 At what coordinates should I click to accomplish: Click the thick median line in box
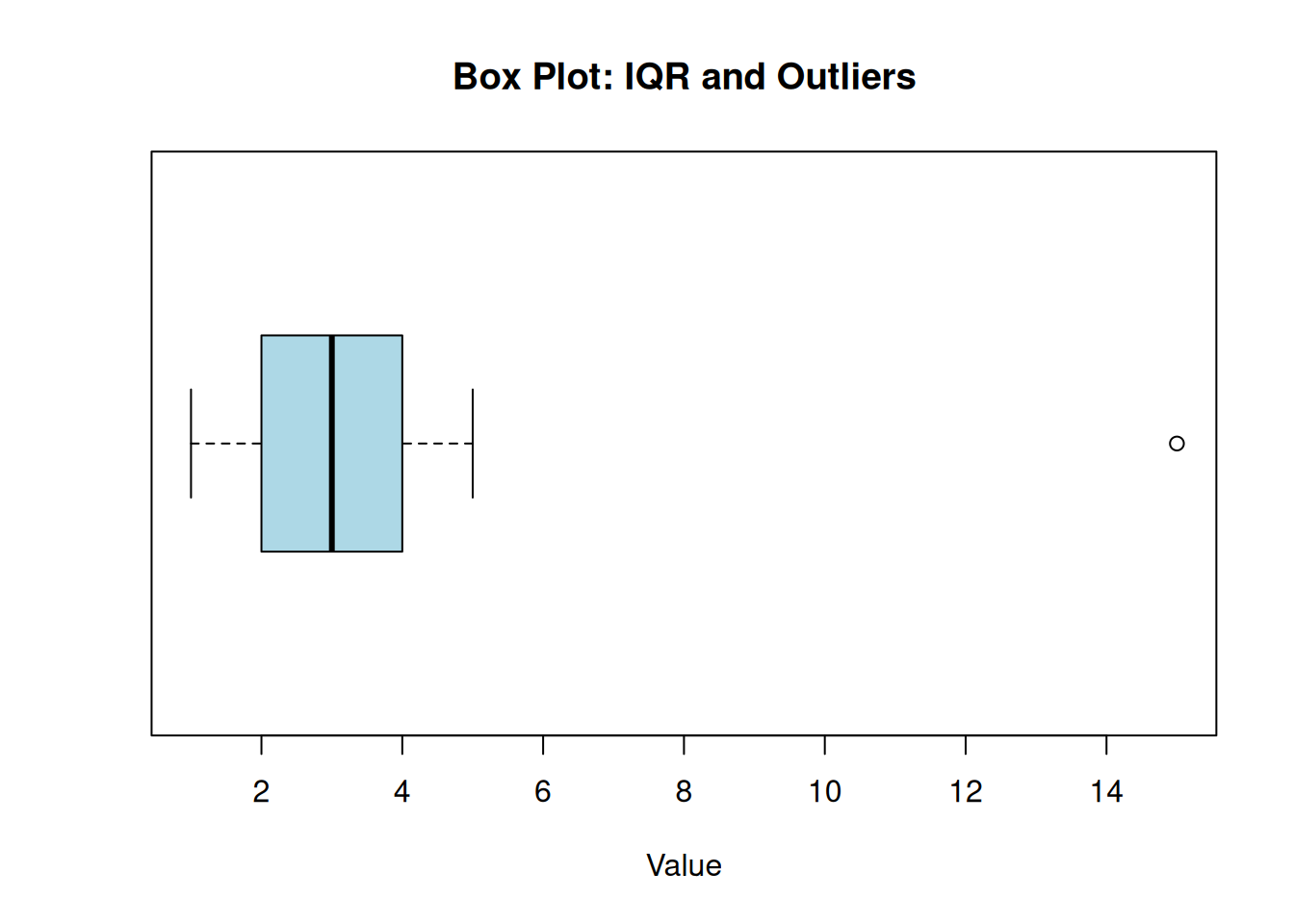(331, 444)
